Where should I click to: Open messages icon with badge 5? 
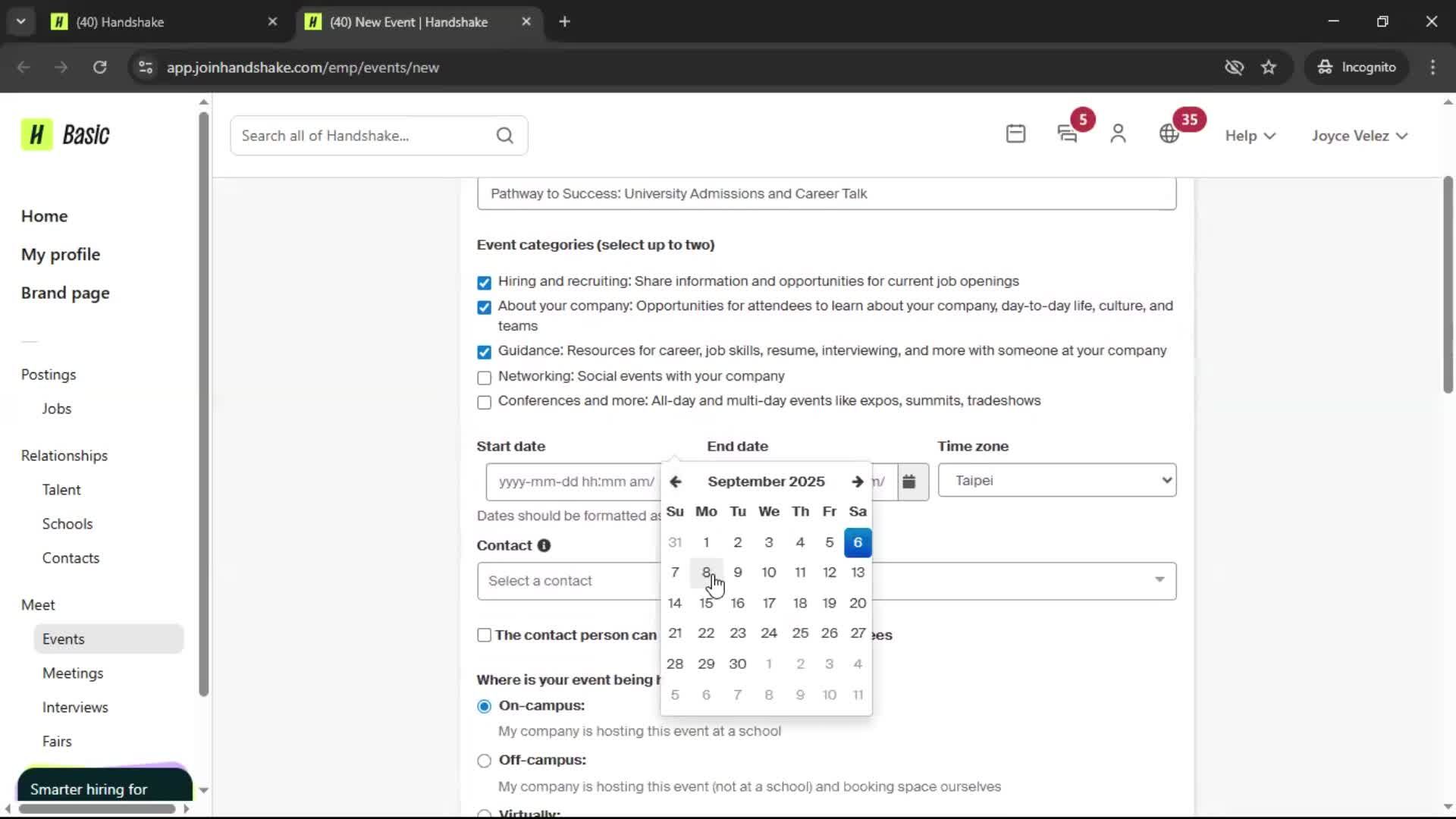tap(1067, 134)
